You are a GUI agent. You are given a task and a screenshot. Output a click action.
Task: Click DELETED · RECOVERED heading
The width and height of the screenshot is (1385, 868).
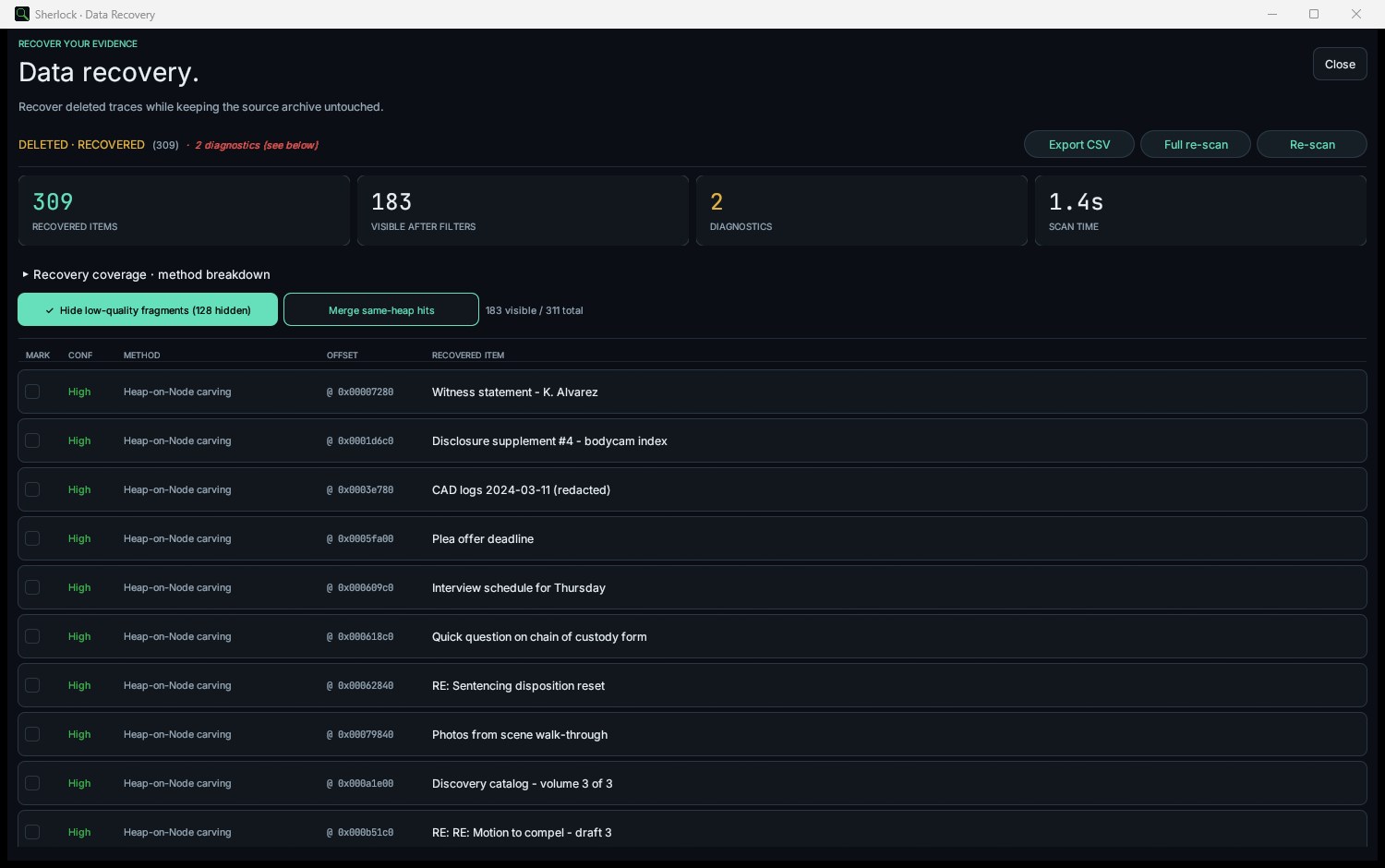[x=81, y=144]
